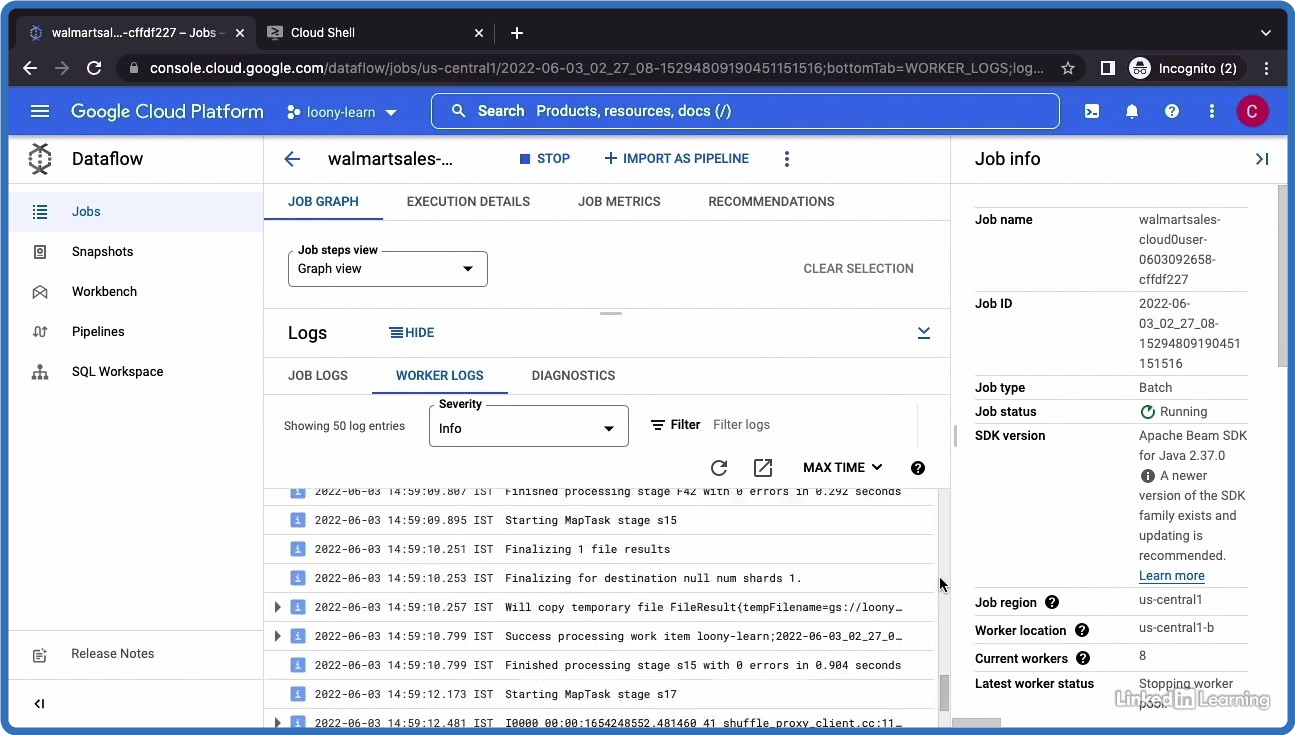Screen dimensions: 1295x735
Task: Open the MAX TIME dropdown
Action: coord(843,468)
